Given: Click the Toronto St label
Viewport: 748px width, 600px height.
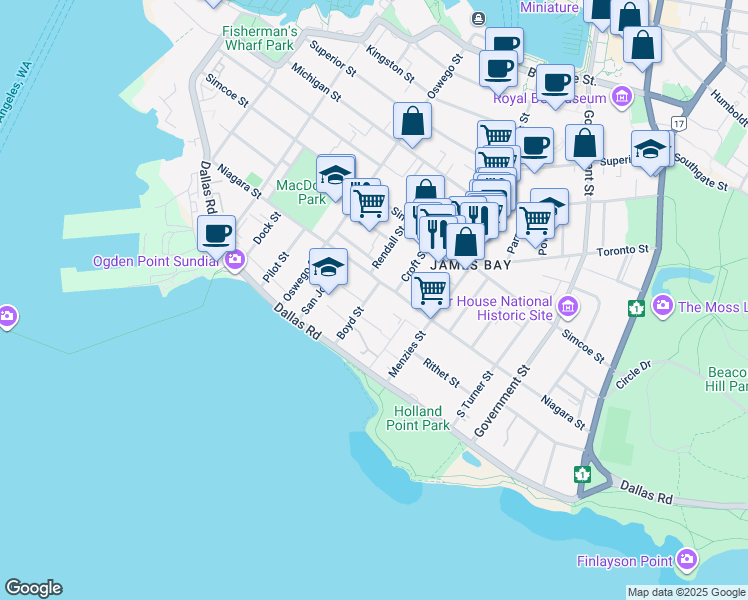Looking at the screenshot, I should 623,250.
